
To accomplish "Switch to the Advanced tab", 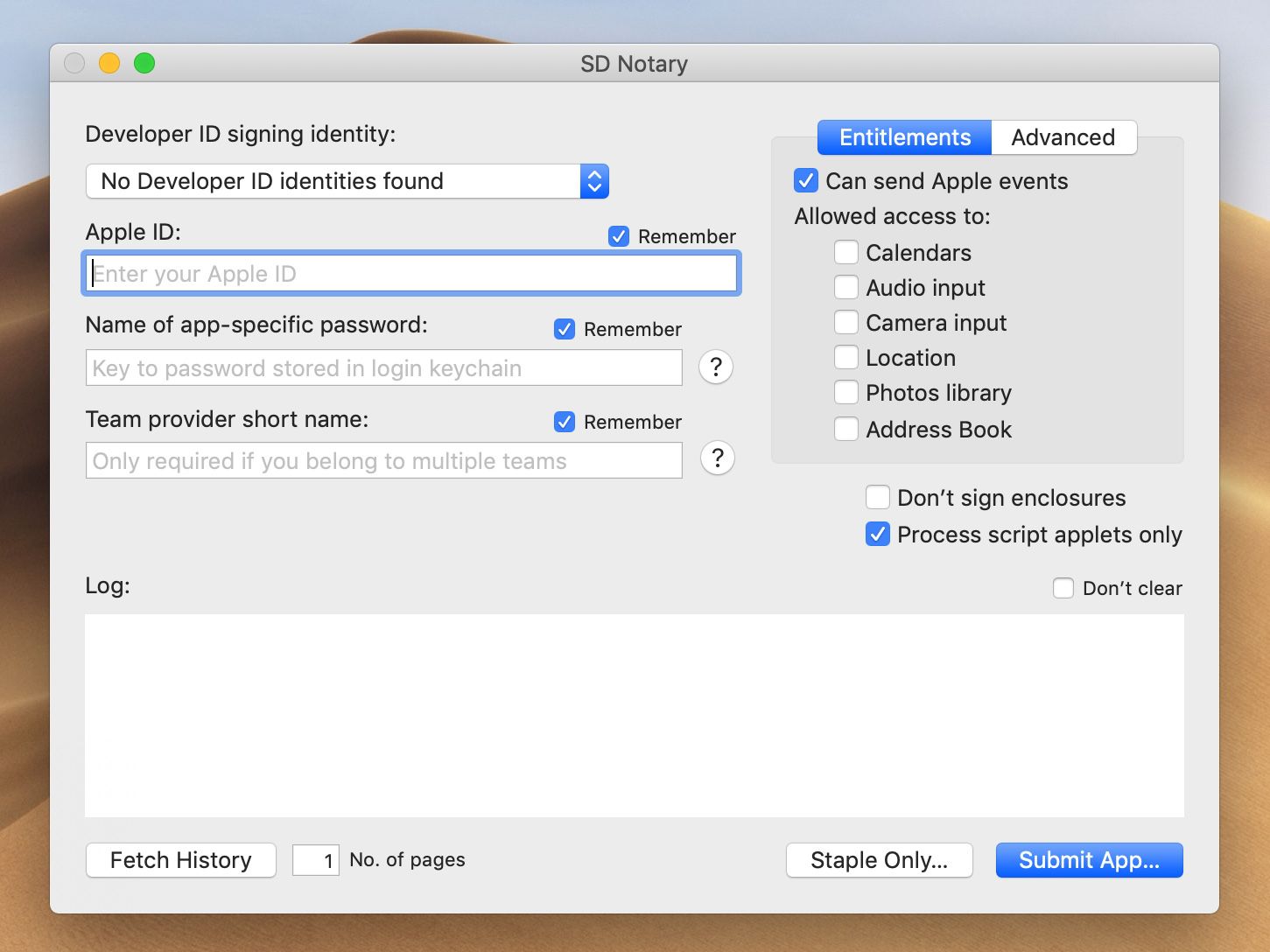I will [1063, 137].
